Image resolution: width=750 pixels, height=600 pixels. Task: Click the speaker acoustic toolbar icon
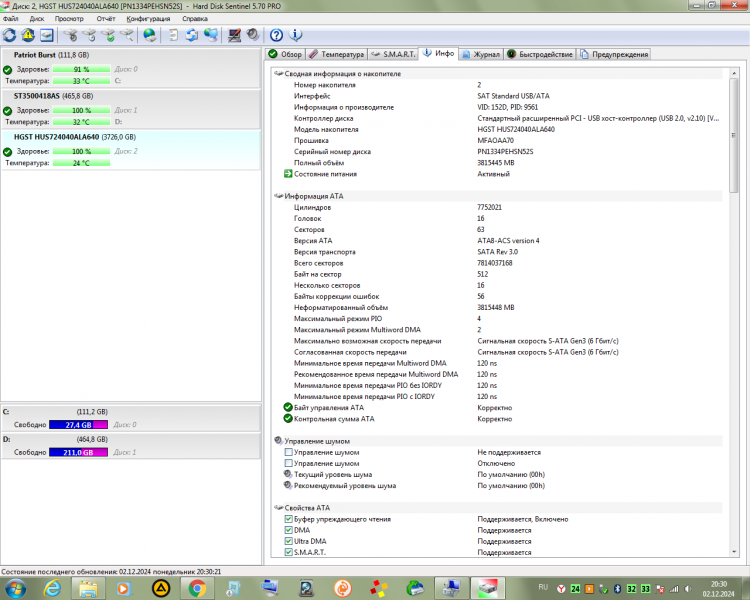pyautogui.click(x=253, y=35)
